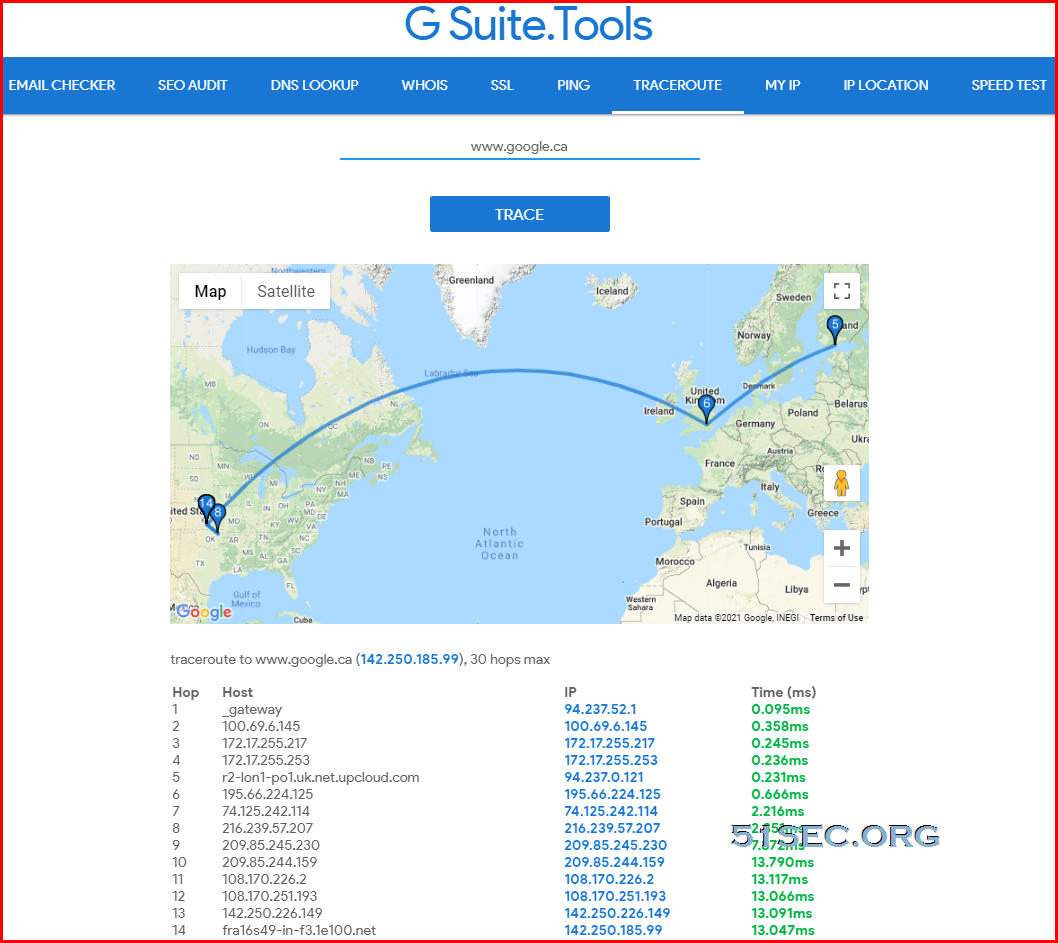Open the Email Checker tab

(x=62, y=86)
